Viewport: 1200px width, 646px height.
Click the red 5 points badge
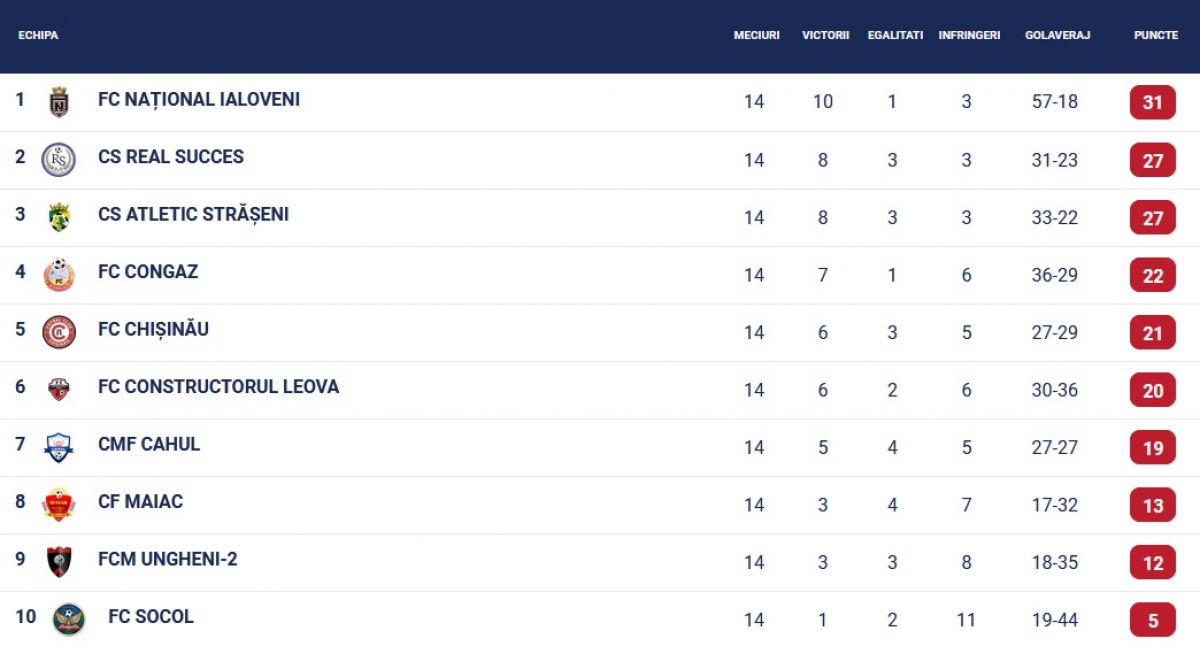[x=1153, y=620]
